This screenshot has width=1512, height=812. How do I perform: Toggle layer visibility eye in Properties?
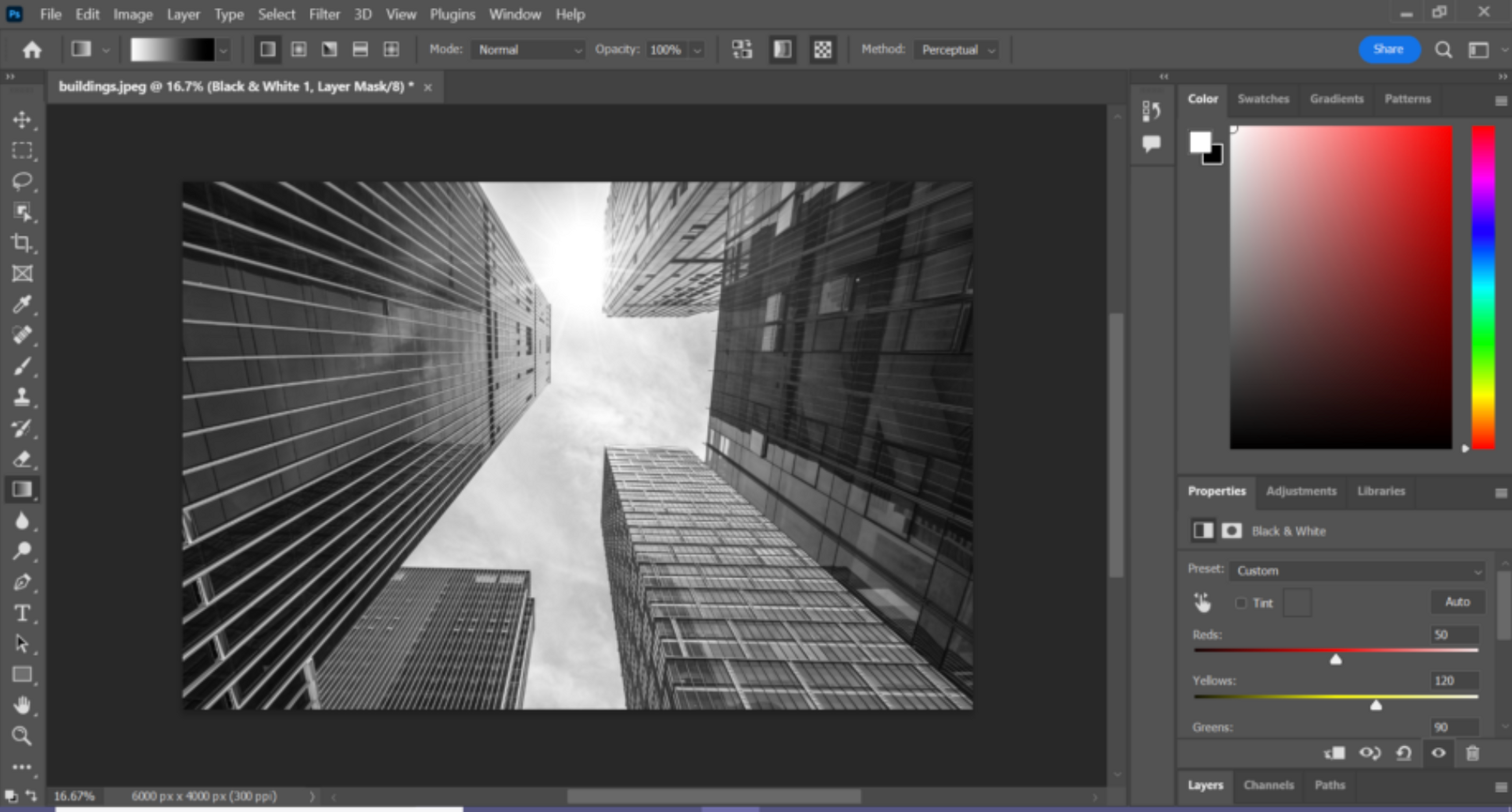coord(1438,753)
